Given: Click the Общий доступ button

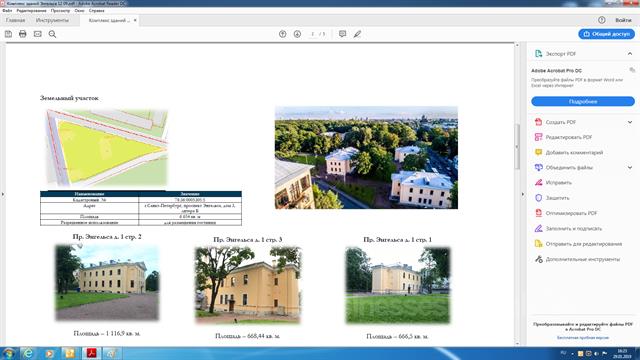Looking at the screenshot, I should coord(606,34).
